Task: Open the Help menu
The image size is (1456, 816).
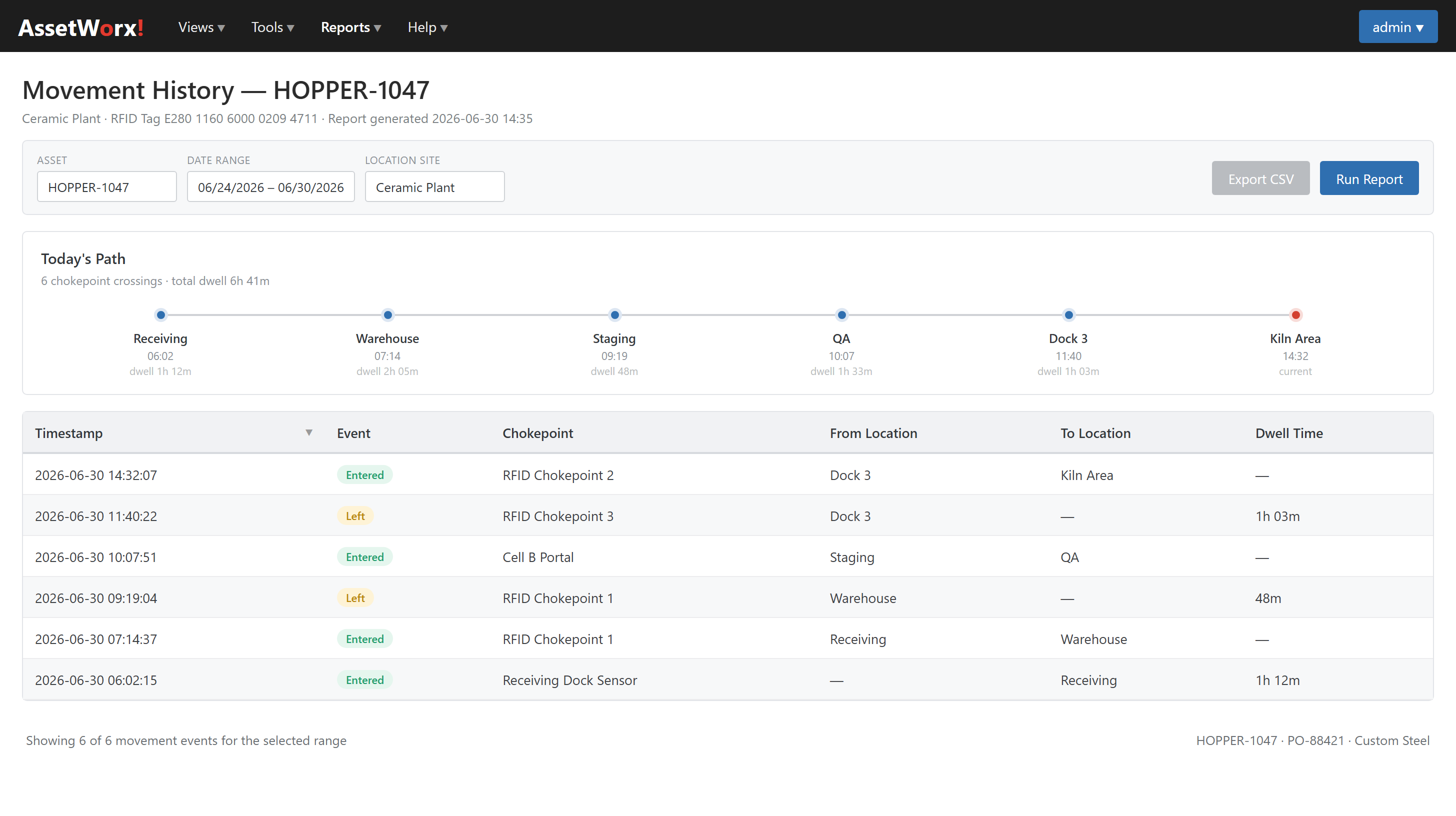Action: (x=427, y=27)
